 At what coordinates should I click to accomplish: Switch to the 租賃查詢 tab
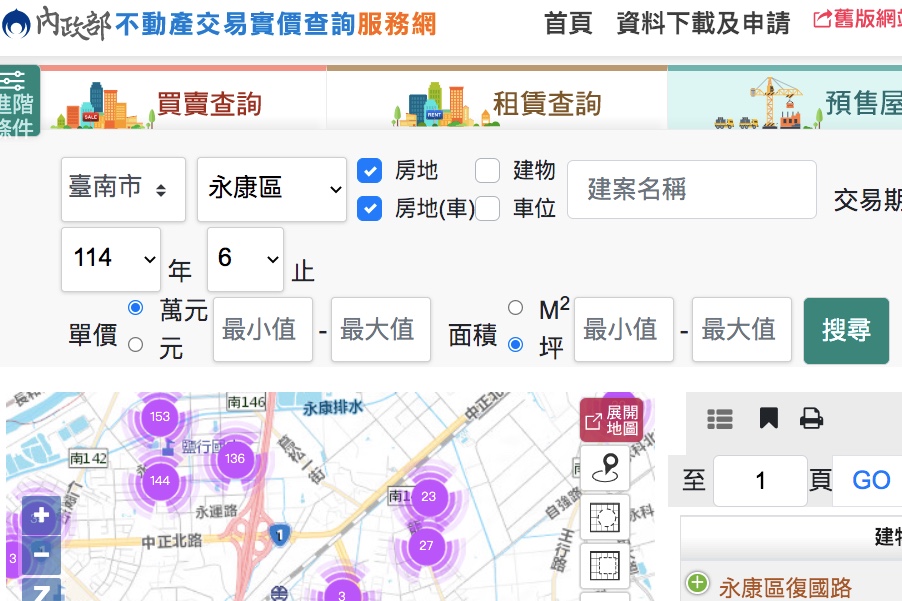[x=497, y=102]
